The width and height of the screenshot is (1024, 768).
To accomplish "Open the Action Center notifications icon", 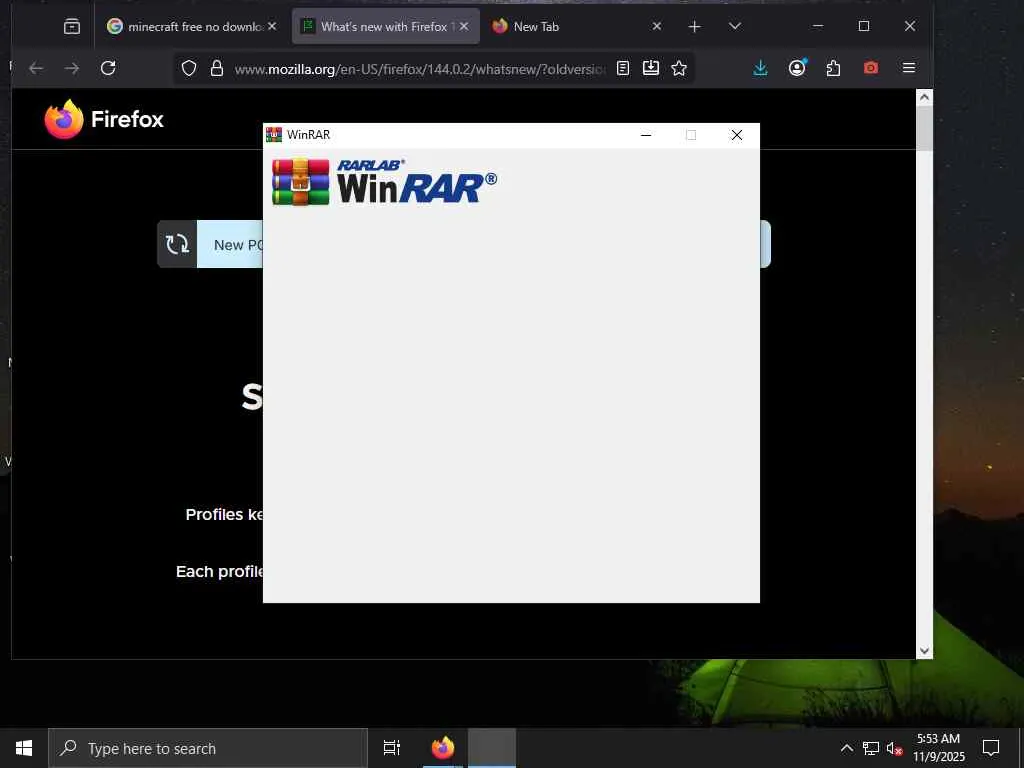I will tap(991, 748).
